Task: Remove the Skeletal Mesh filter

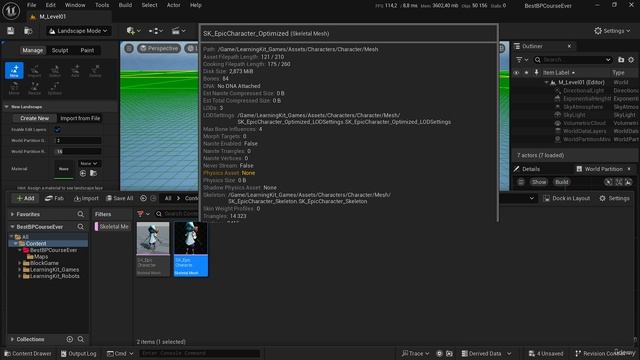Action: coord(111,227)
